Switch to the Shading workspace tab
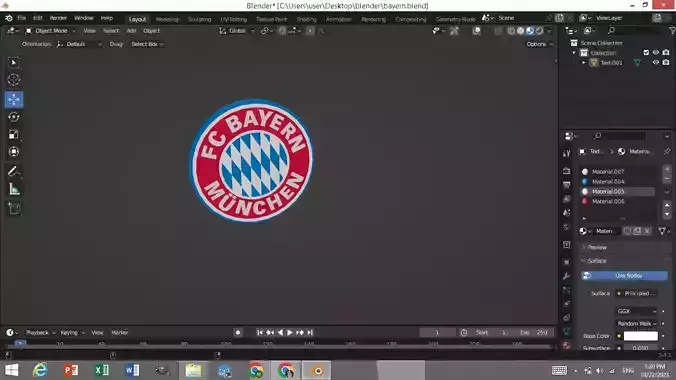676x380 pixels. click(x=306, y=19)
